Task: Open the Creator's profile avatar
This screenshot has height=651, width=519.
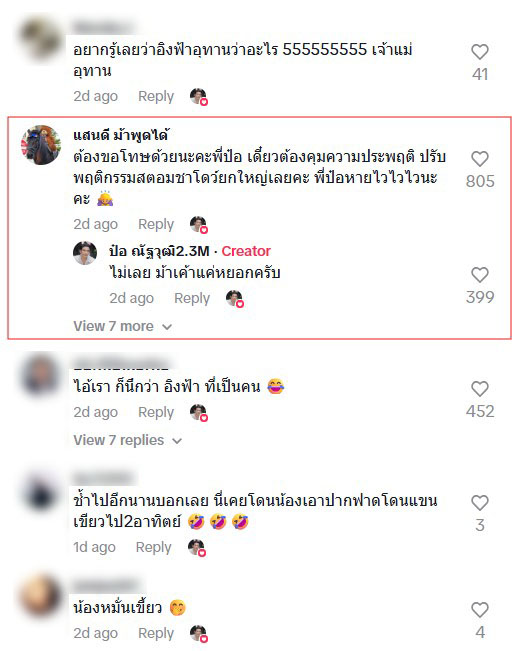Action: click(85, 253)
